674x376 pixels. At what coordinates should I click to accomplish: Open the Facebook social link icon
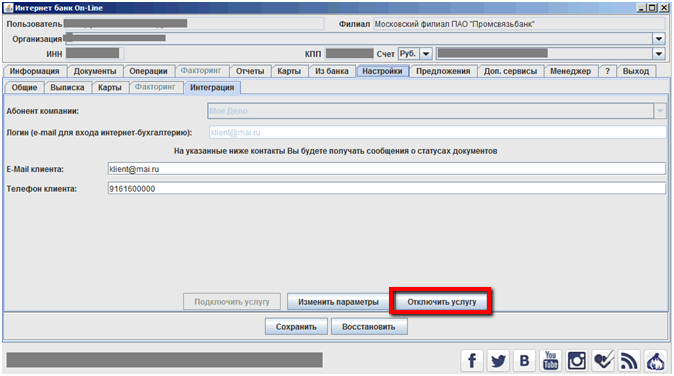coord(472,361)
